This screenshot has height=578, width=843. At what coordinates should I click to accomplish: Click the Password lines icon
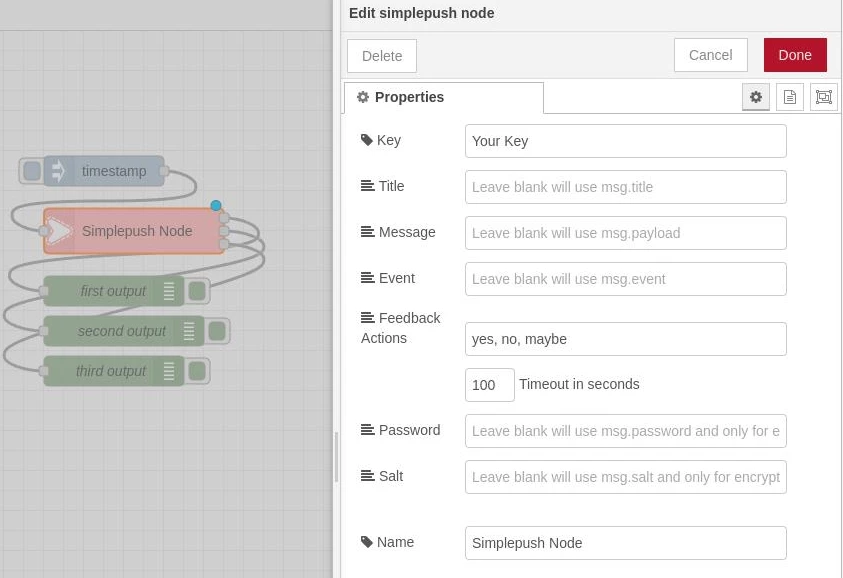click(x=368, y=430)
